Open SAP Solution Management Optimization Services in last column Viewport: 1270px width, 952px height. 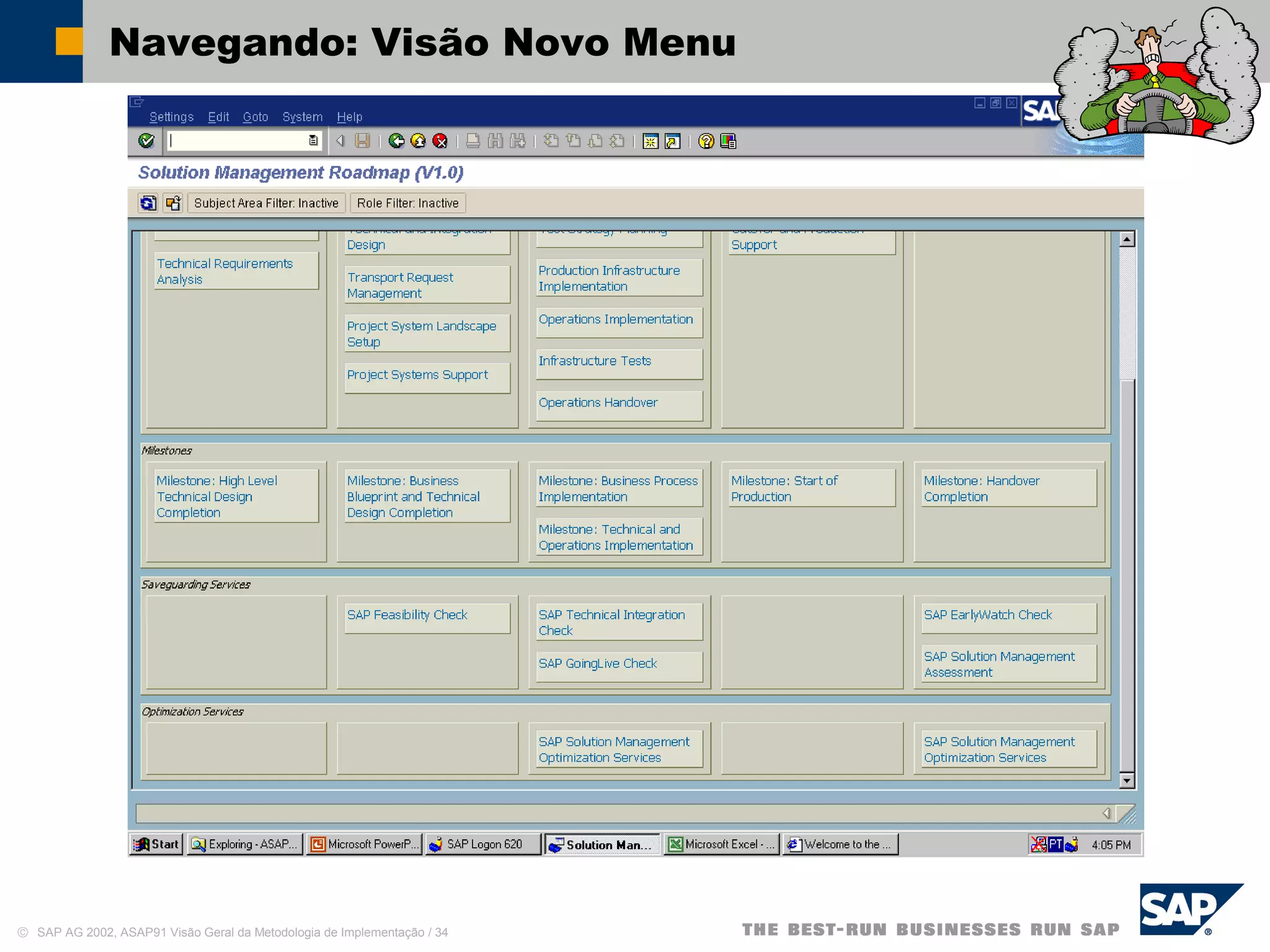click(1009, 749)
